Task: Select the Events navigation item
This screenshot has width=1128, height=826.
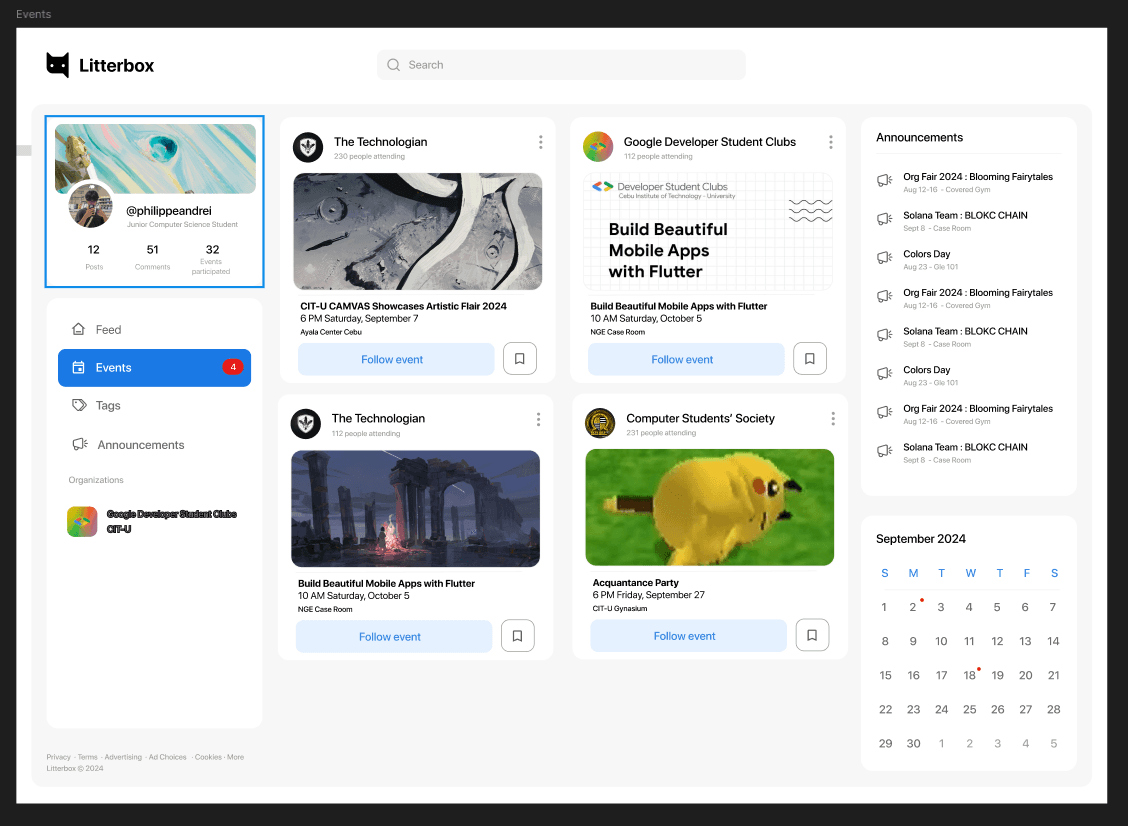Action: [x=155, y=368]
